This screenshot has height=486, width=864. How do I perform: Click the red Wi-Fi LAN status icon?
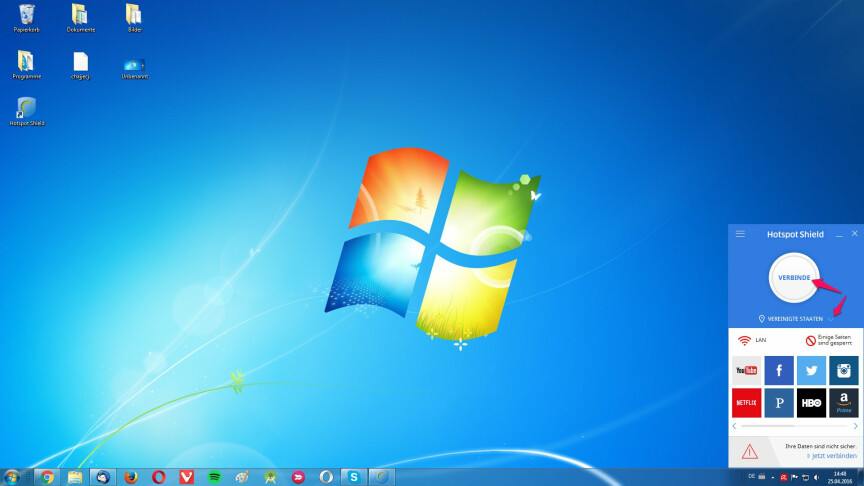[744, 340]
